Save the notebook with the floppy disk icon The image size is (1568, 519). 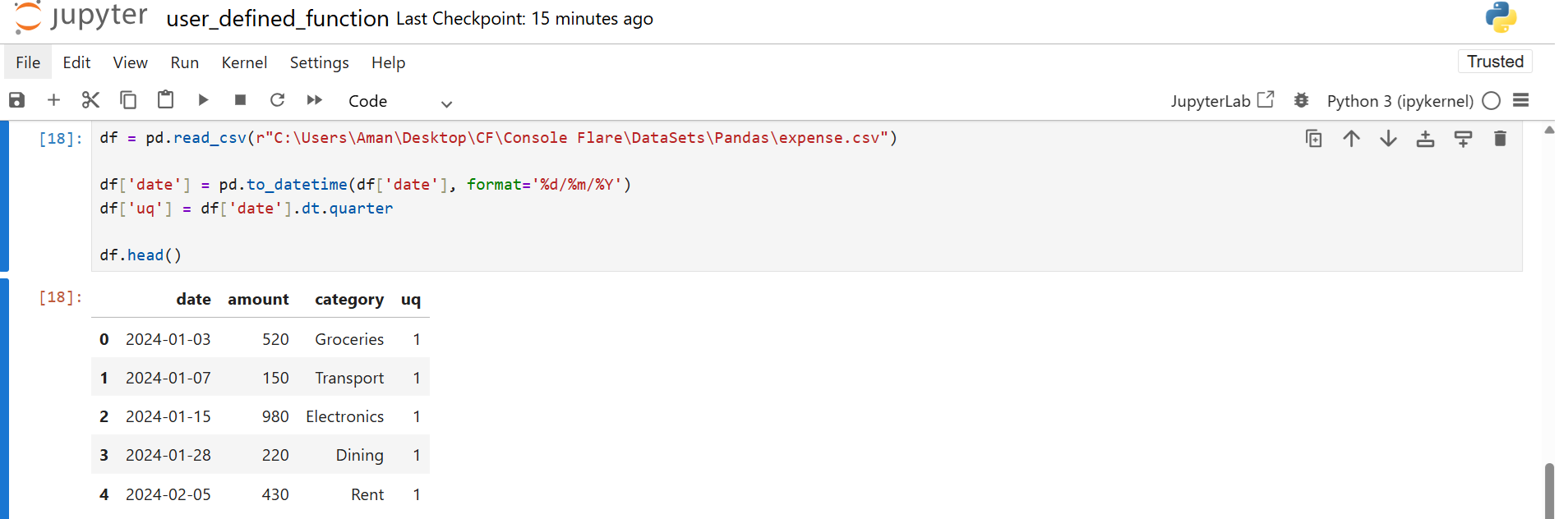tap(16, 100)
